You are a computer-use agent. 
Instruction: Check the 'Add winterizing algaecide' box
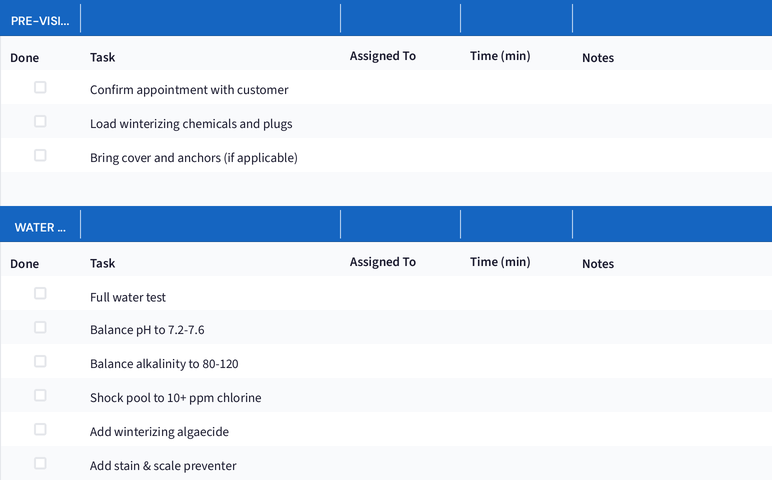point(40,430)
